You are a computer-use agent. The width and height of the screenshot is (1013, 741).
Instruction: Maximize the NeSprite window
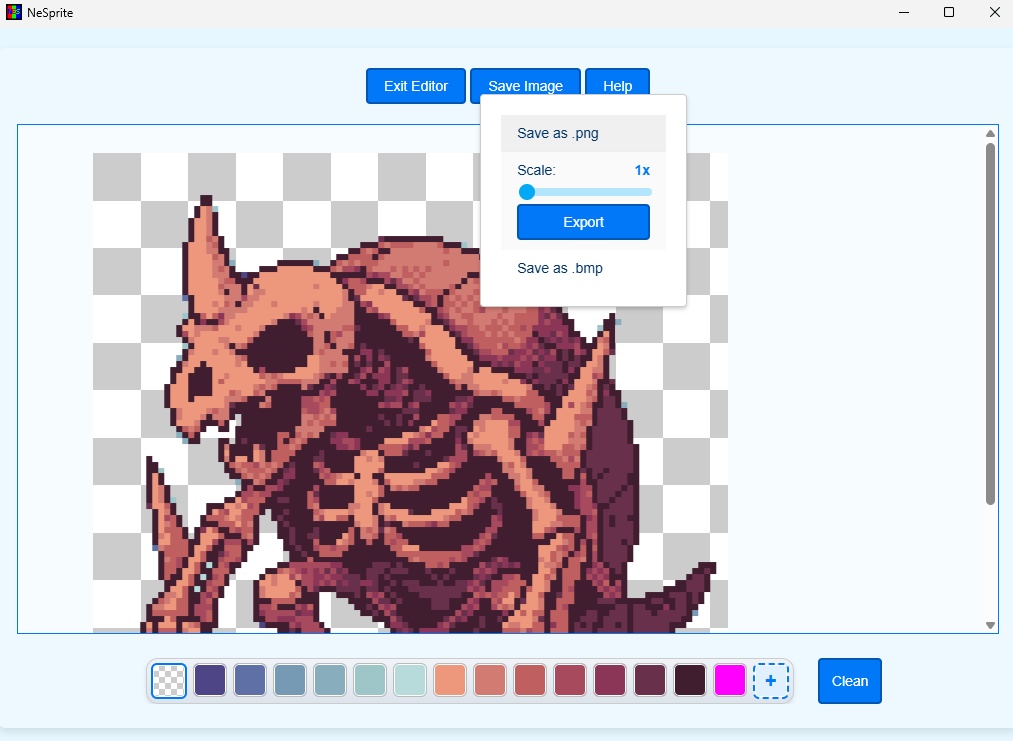pos(949,12)
